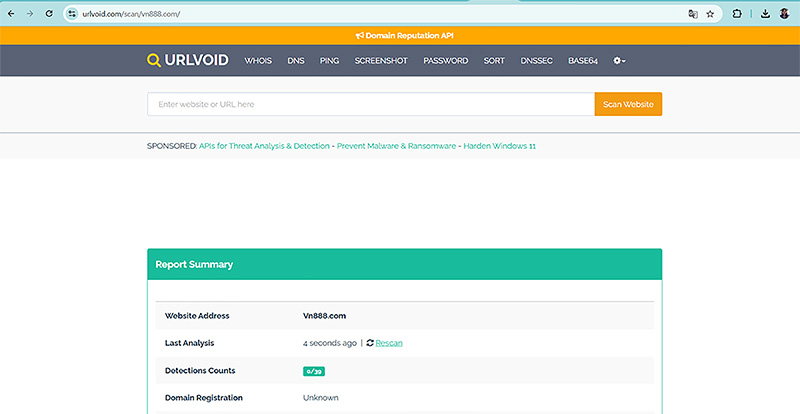Focus the 'Enter website or URL here' field
800x414 pixels.
[371, 104]
